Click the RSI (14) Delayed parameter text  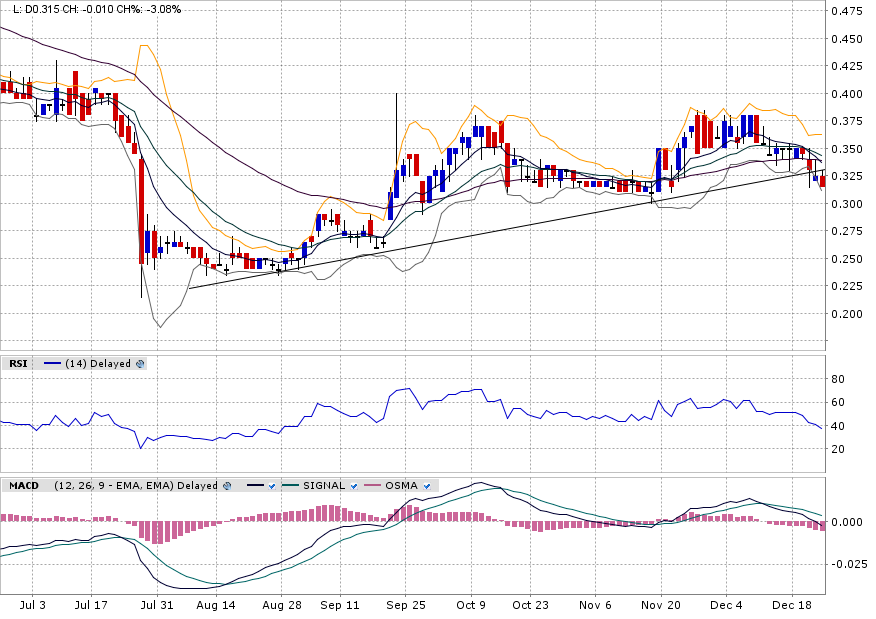(x=98, y=364)
